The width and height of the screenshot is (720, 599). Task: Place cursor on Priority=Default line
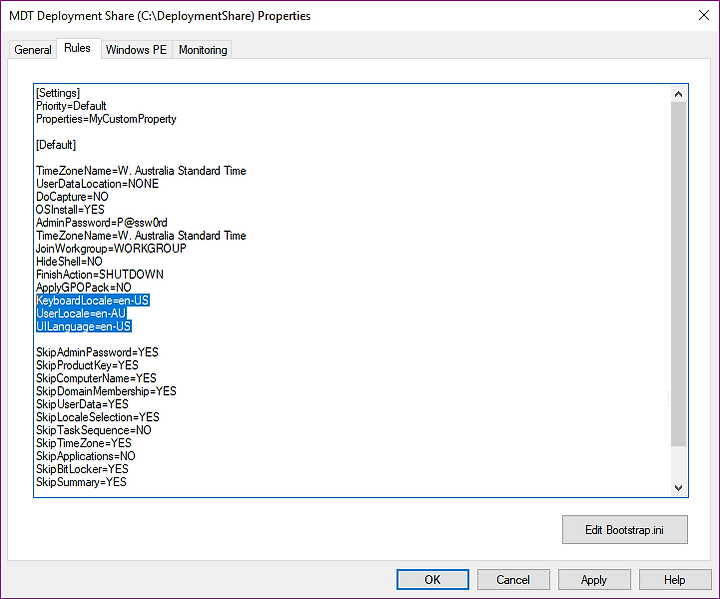click(71, 106)
